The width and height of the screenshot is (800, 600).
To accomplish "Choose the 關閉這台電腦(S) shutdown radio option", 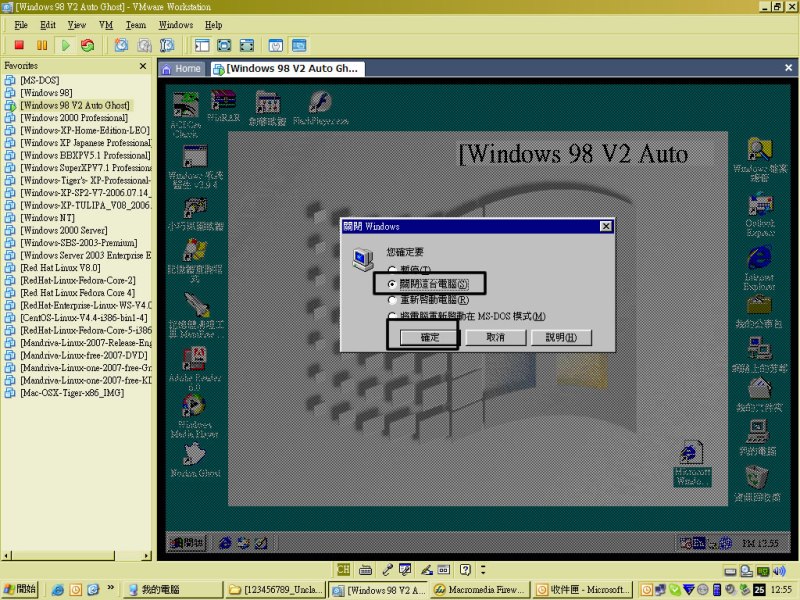I will 428,284.
